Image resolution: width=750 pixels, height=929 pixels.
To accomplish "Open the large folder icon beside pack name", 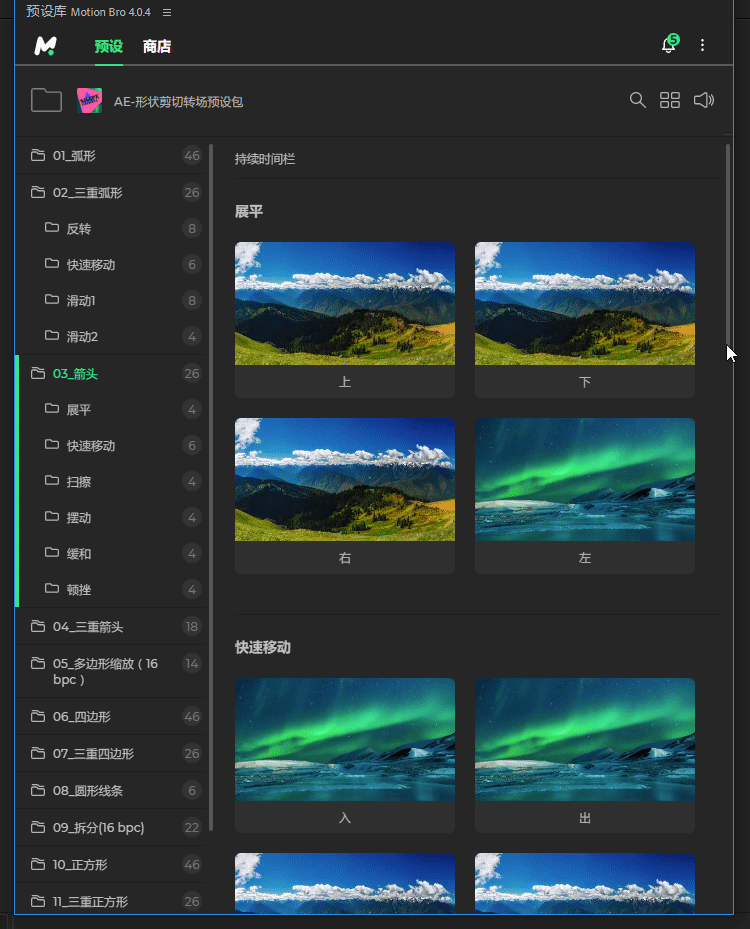I will coord(46,100).
